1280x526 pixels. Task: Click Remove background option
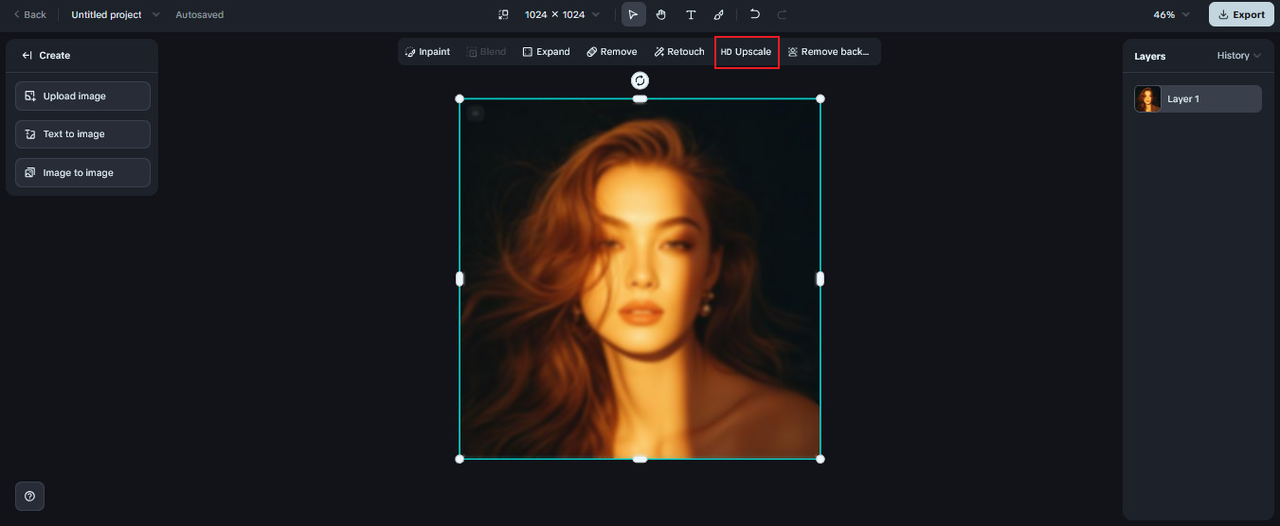[x=828, y=52]
